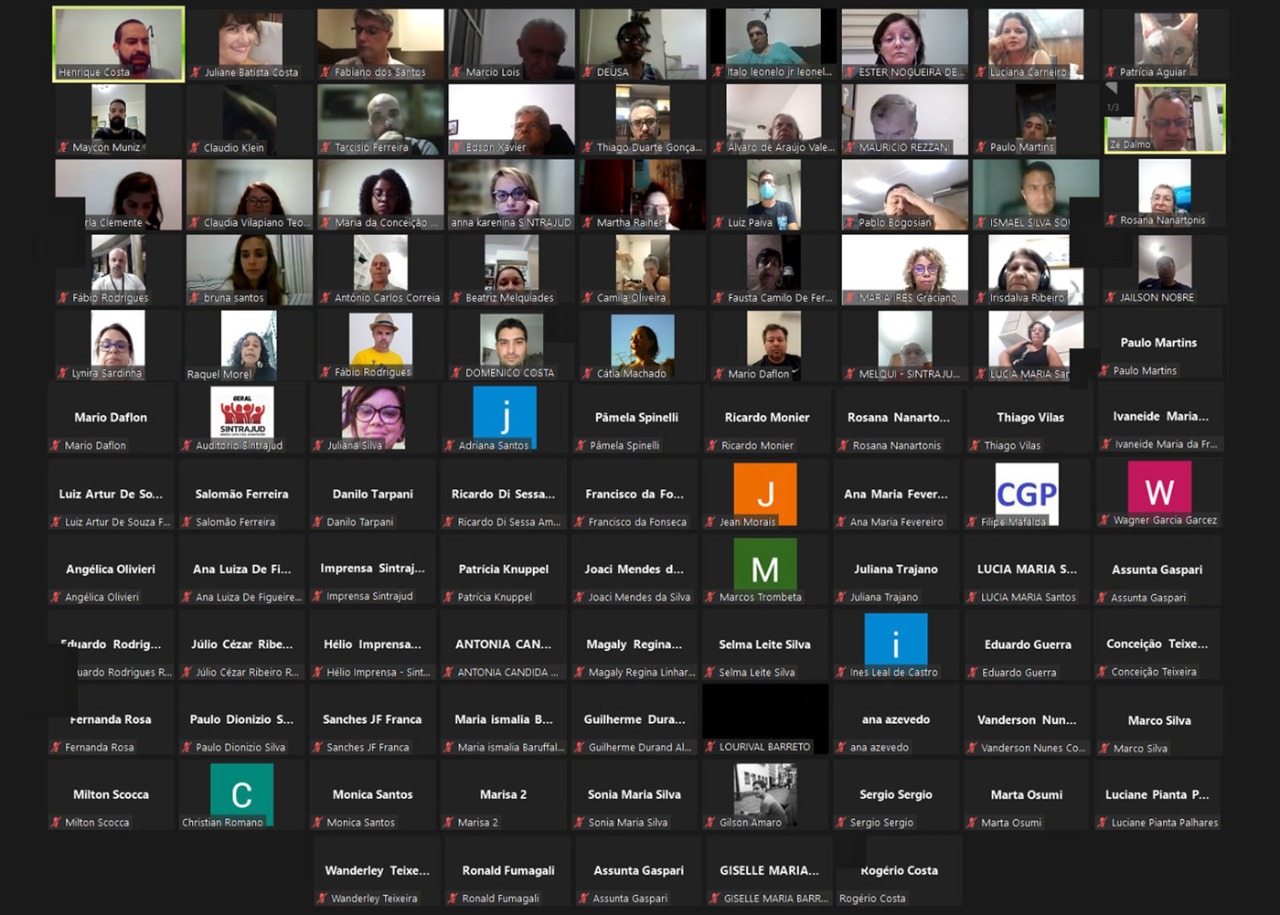Select Ines Leal de Castro's blue avatar

[x=895, y=640]
